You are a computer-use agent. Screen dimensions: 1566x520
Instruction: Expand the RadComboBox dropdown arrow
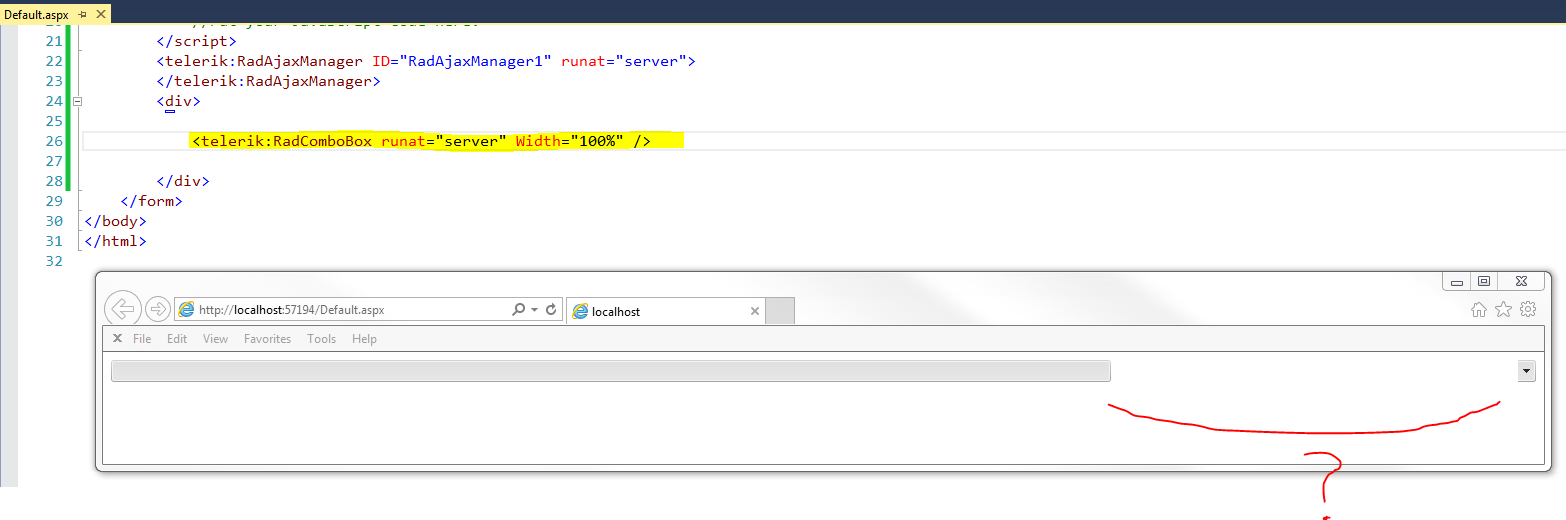1526,371
